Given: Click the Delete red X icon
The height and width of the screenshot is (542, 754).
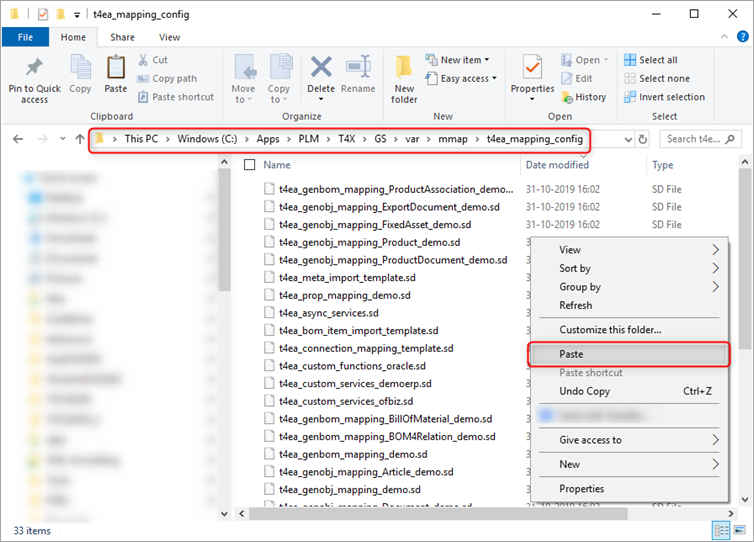Looking at the screenshot, I should (x=321, y=67).
